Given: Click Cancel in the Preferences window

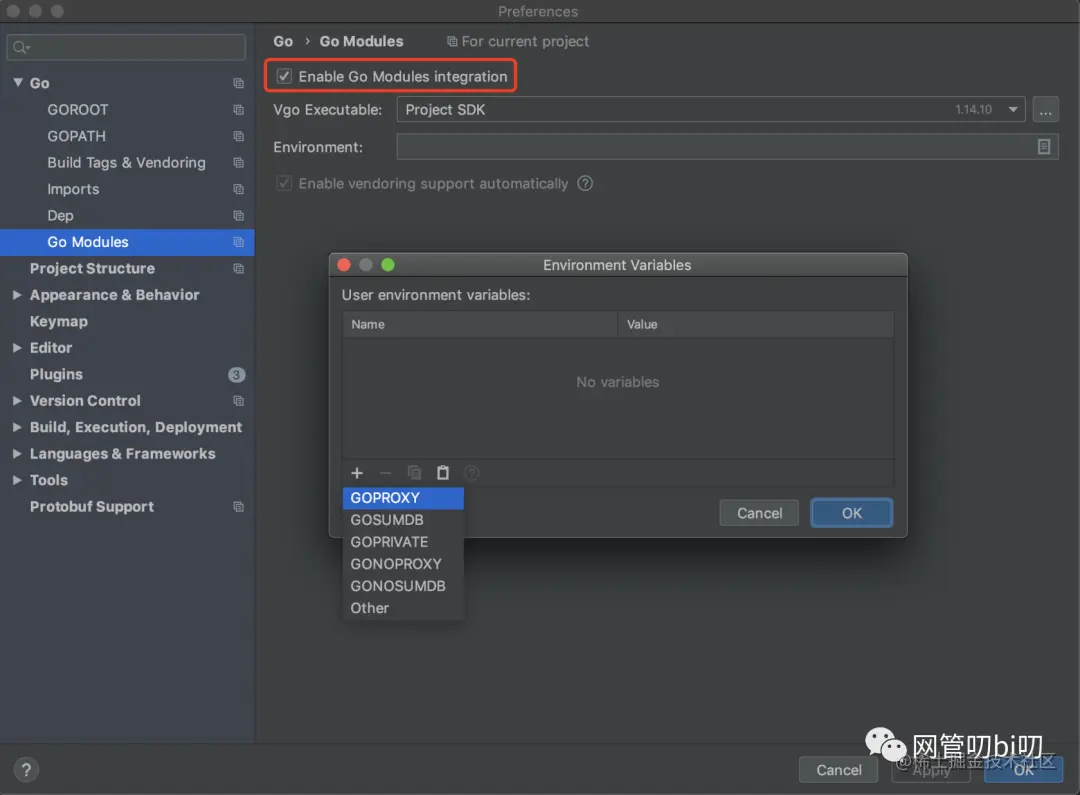Looking at the screenshot, I should (838, 770).
